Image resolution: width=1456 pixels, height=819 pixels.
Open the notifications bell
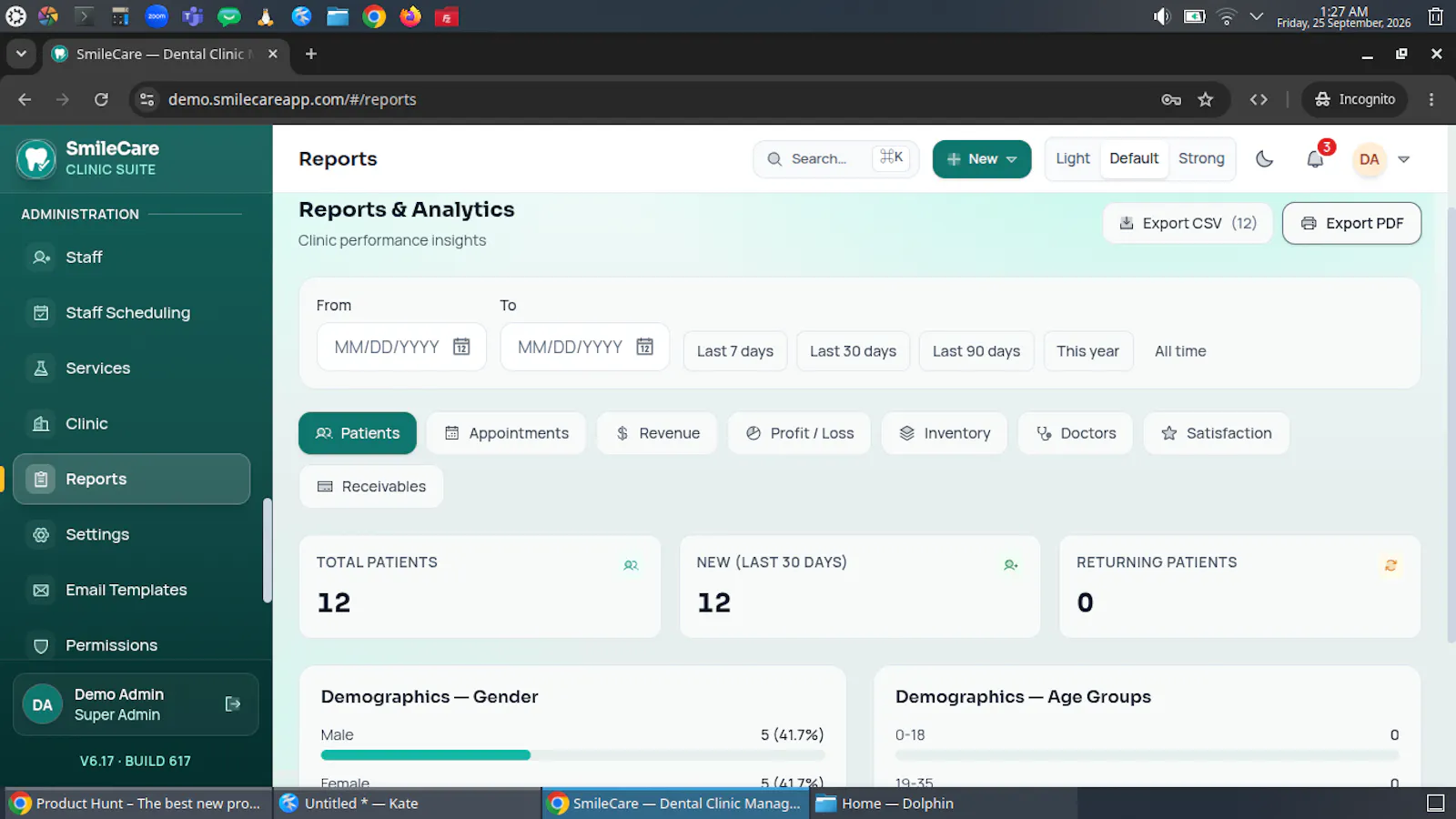1315,159
